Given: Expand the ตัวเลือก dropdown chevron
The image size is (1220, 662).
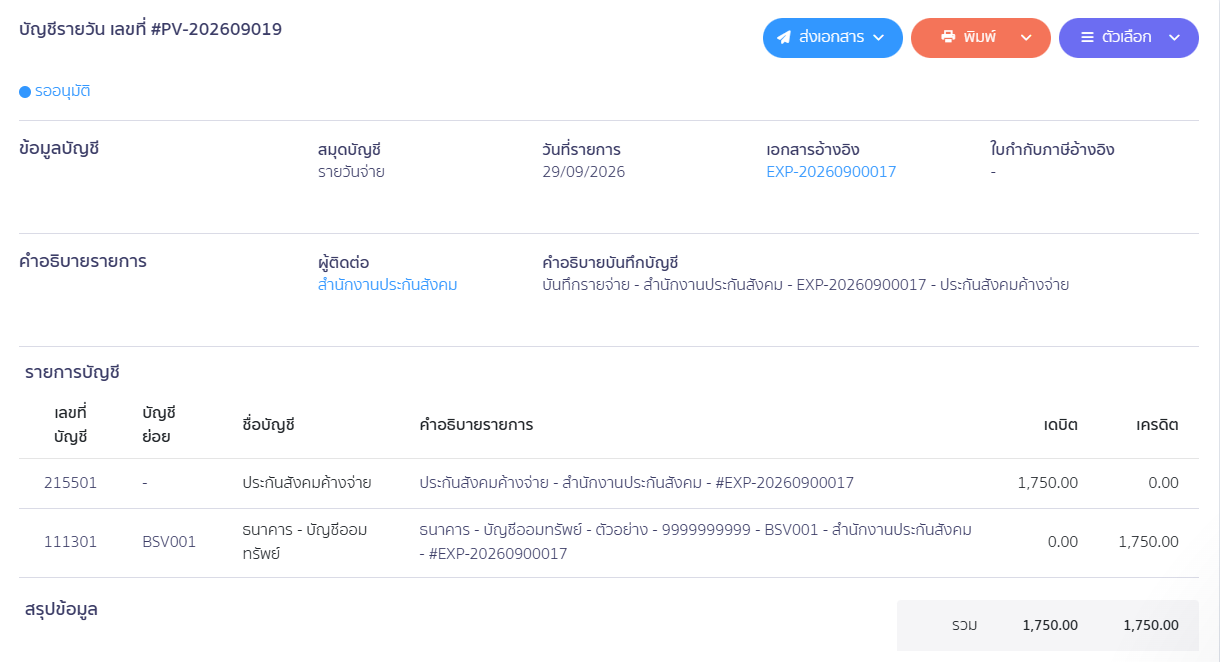Looking at the screenshot, I should [x=1174, y=38].
